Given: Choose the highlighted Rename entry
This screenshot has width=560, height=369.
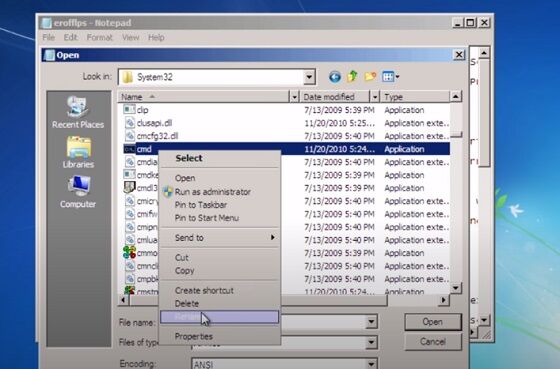Looking at the screenshot, I should coord(219,317).
